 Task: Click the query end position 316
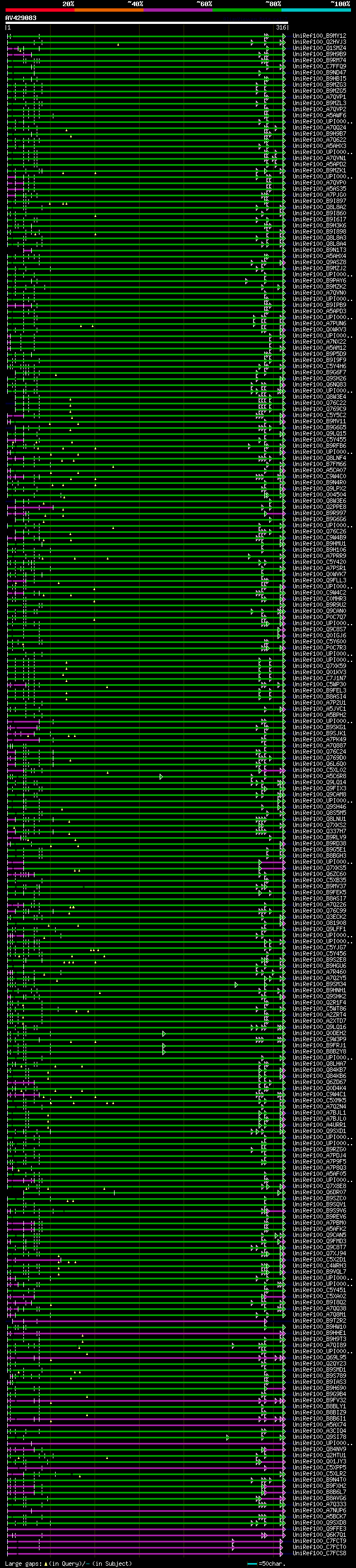[281, 27]
